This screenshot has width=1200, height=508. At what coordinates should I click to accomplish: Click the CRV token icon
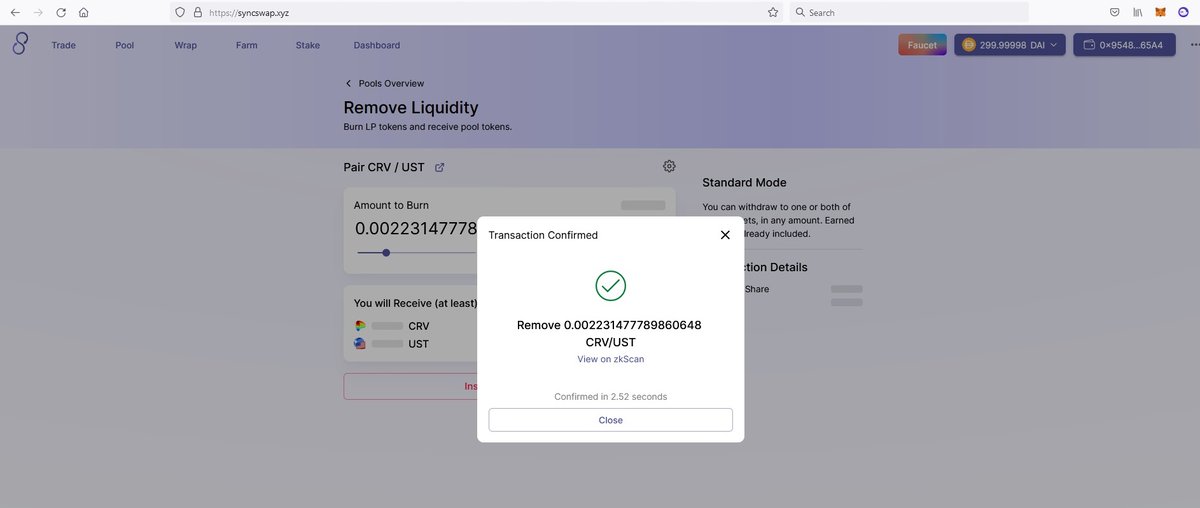pos(360,326)
